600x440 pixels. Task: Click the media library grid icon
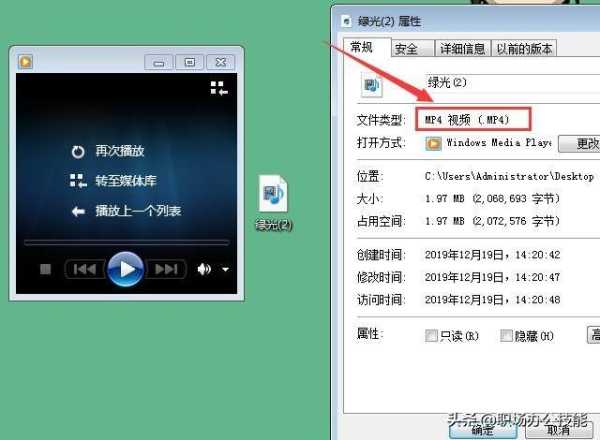pyautogui.click(x=78, y=181)
